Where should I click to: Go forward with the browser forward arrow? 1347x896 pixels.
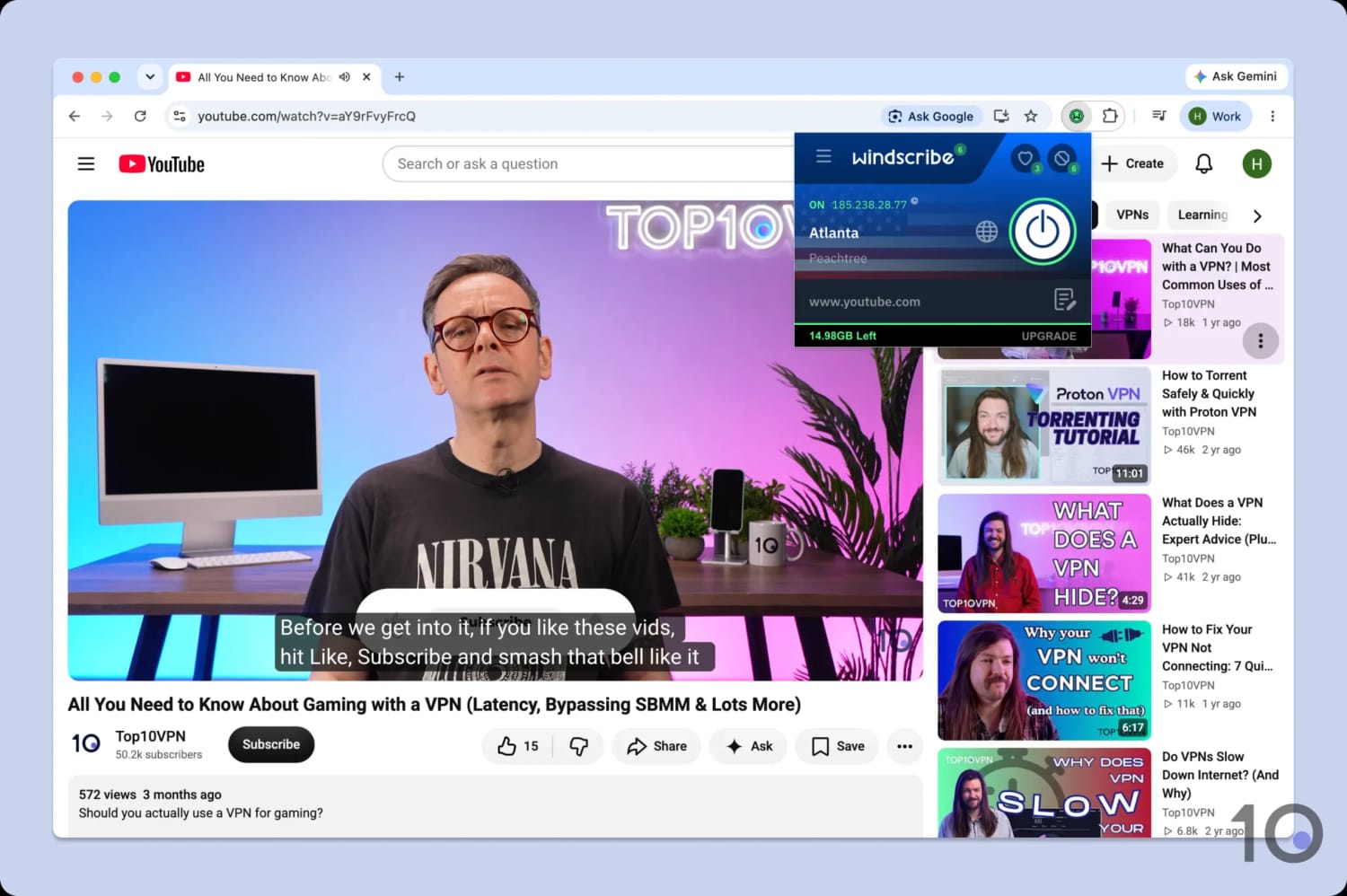click(x=107, y=116)
